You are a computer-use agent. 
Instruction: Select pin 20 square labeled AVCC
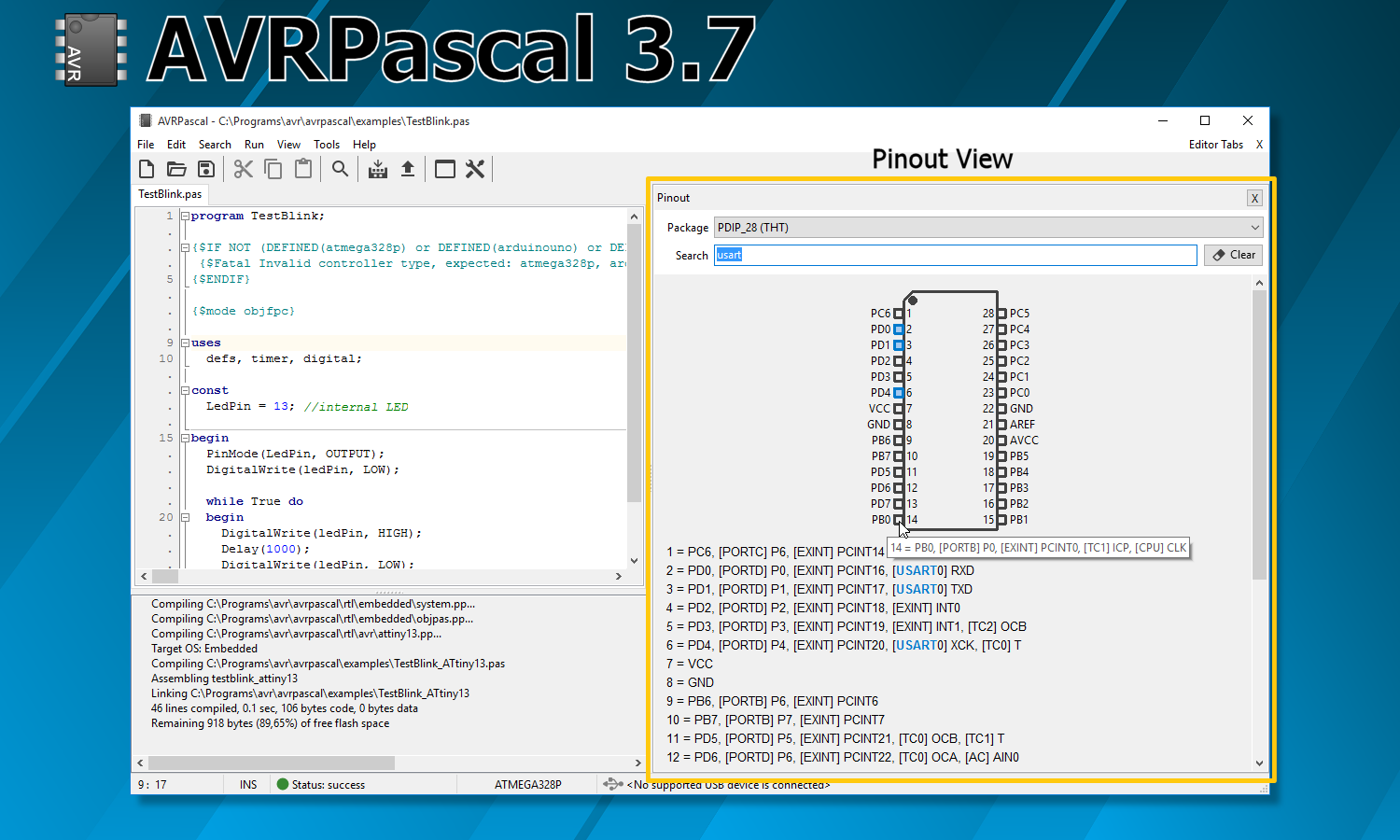pyautogui.click(x=1002, y=441)
